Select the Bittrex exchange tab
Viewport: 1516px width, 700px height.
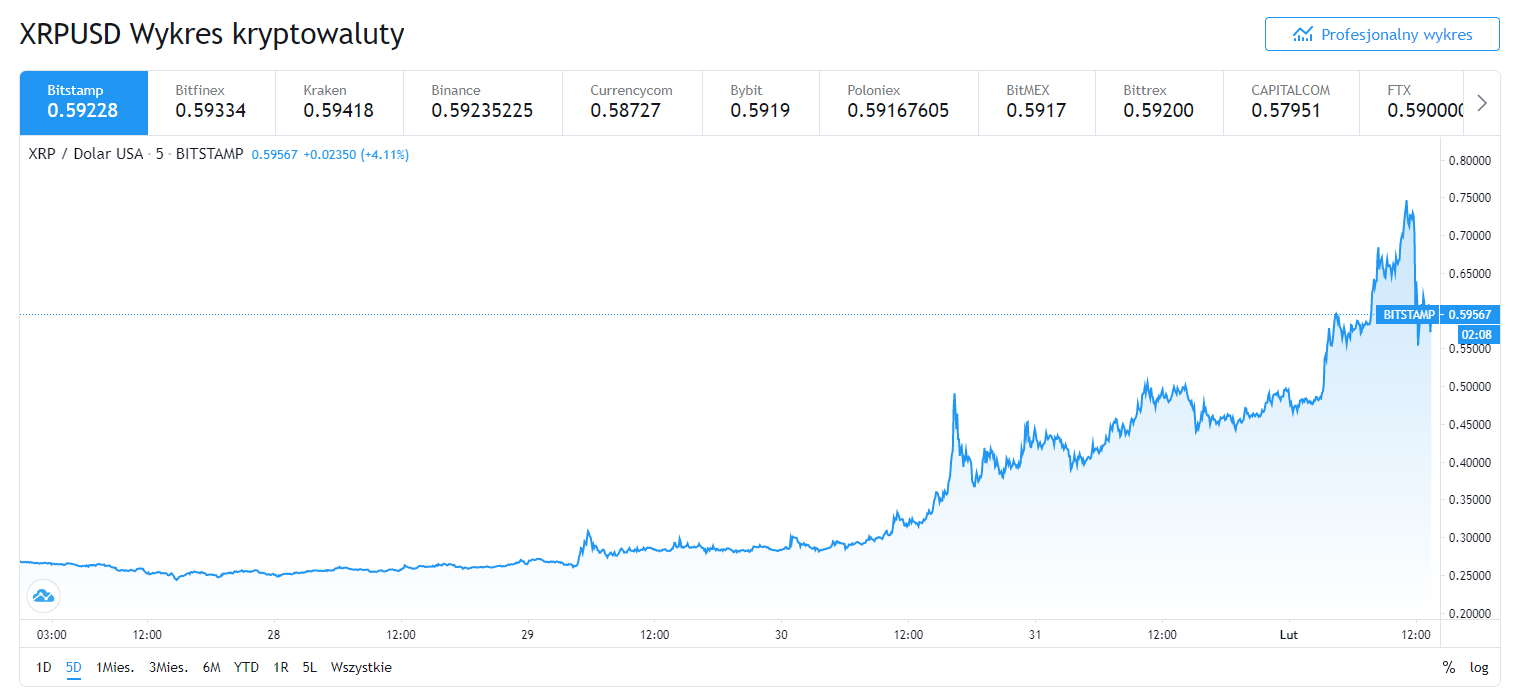pyautogui.click(x=1159, y=103)
